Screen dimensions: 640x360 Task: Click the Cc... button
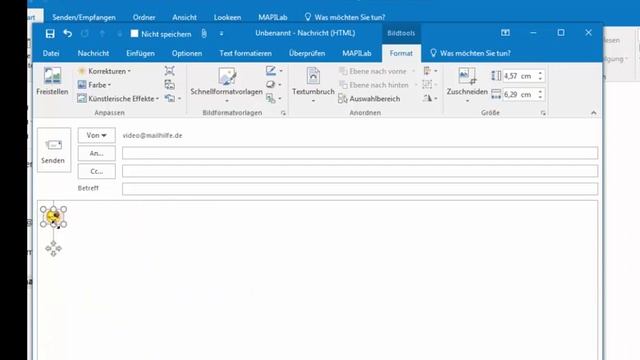pos(96,171)
